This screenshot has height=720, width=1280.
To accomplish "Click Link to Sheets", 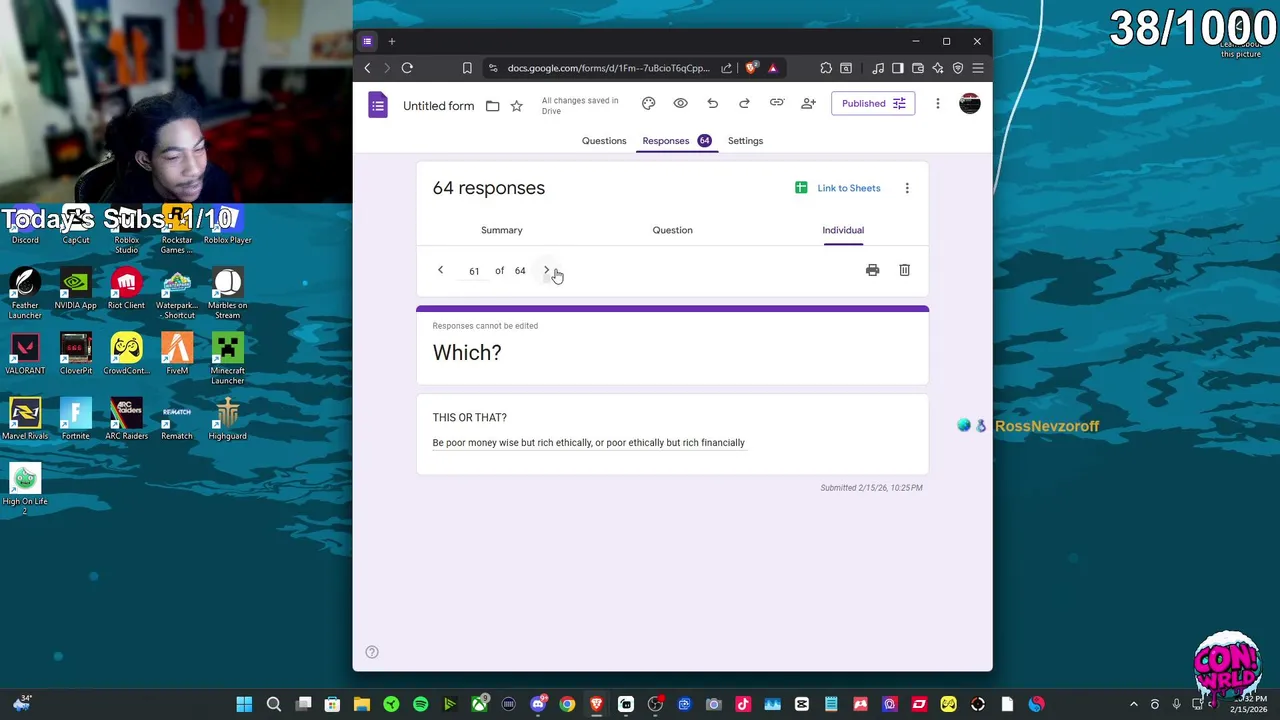I will [838, 188].
